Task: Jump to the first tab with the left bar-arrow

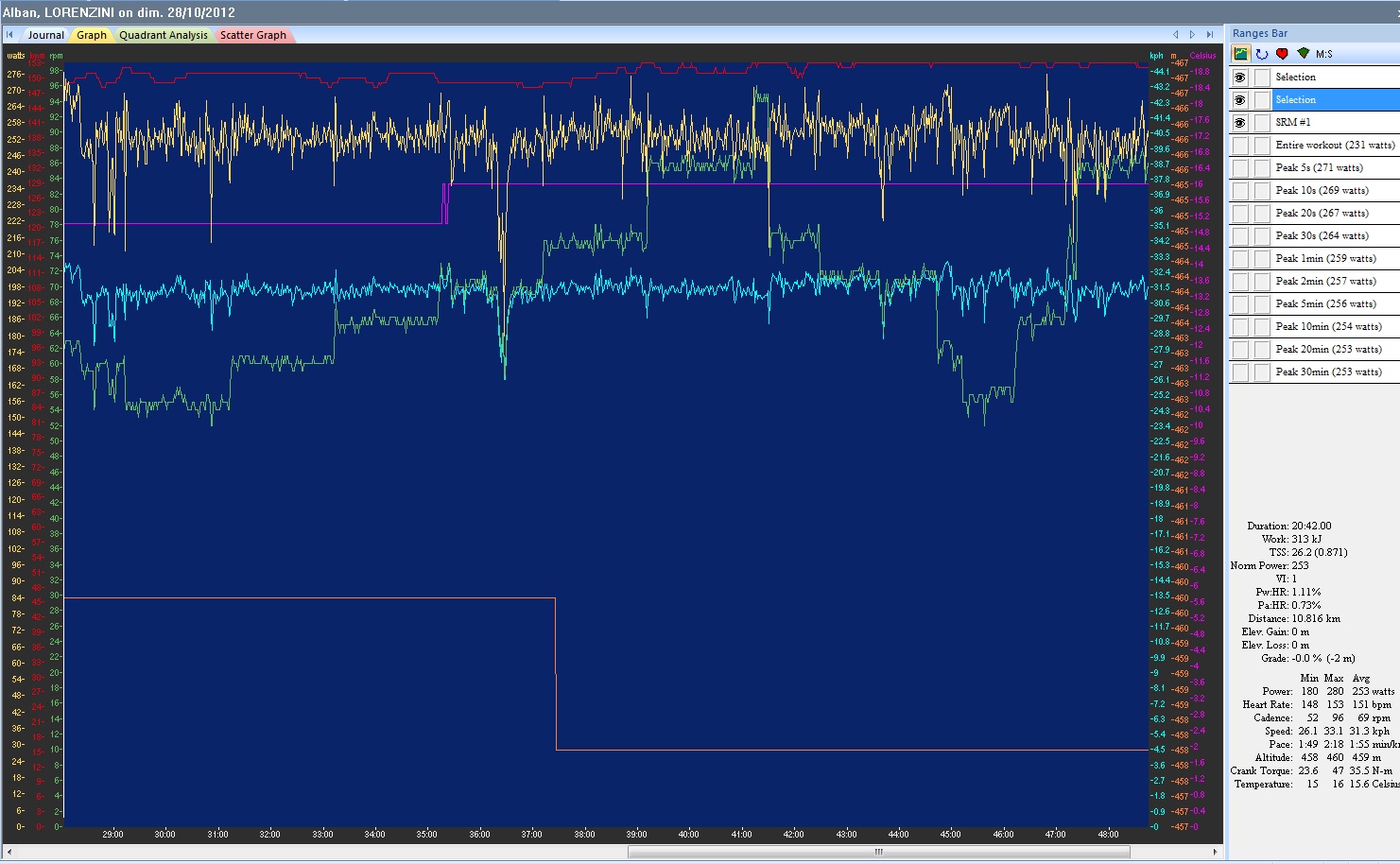Action: 10,35
